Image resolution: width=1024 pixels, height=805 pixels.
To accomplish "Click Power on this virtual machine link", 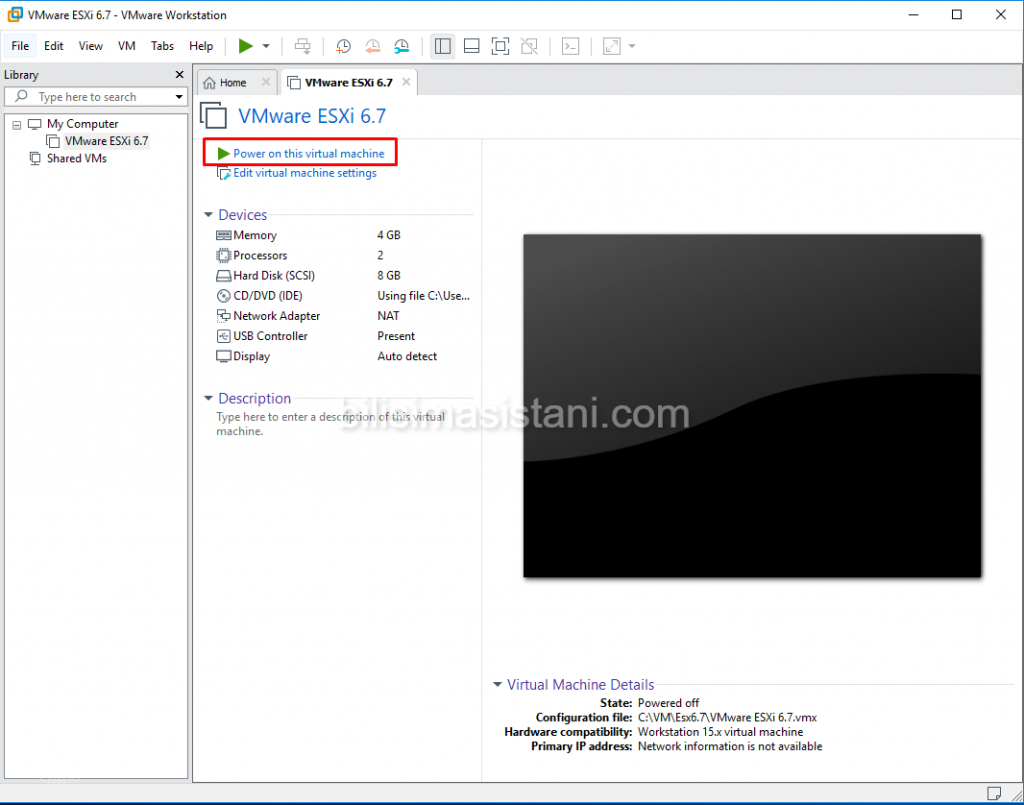I will (x=308, y=153).
